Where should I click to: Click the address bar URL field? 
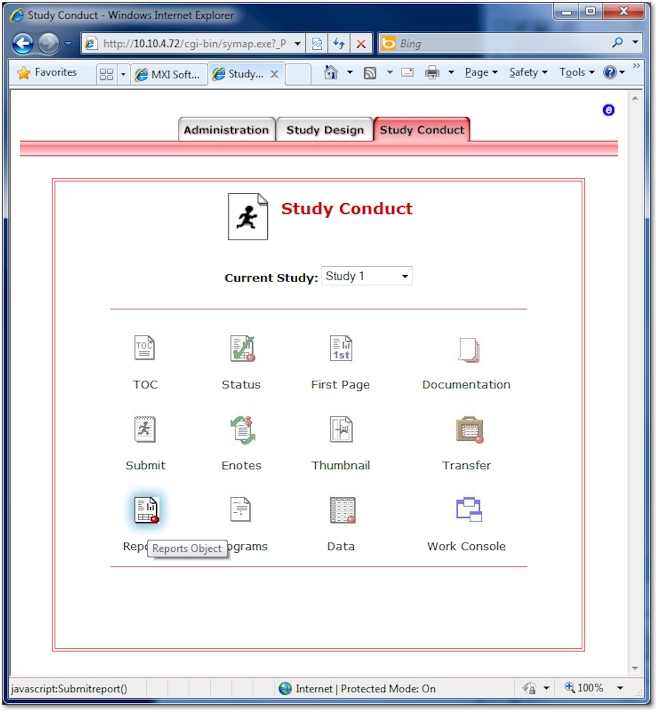click(194, 44)
